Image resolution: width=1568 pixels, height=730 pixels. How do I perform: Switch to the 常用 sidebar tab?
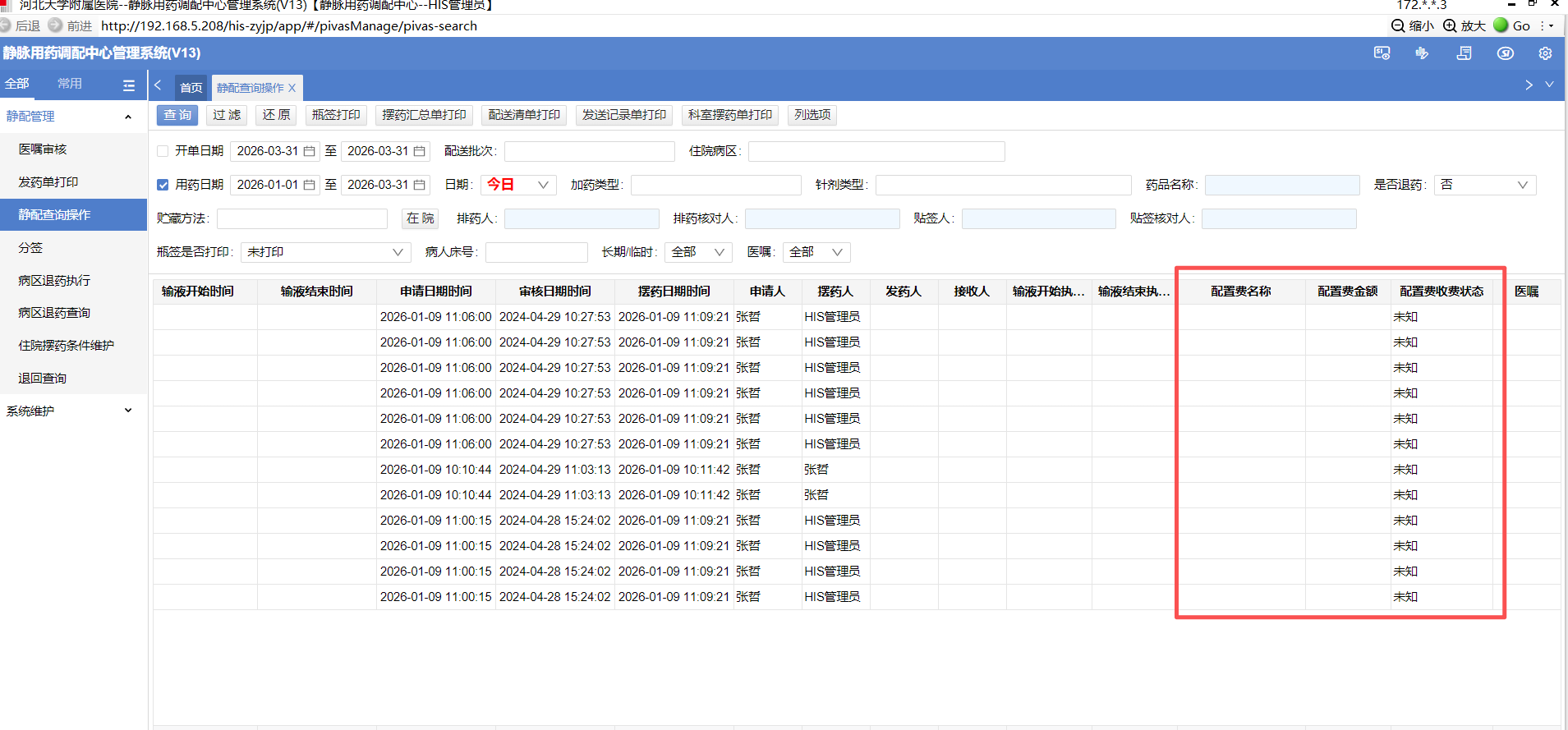(x=70, y=84)
